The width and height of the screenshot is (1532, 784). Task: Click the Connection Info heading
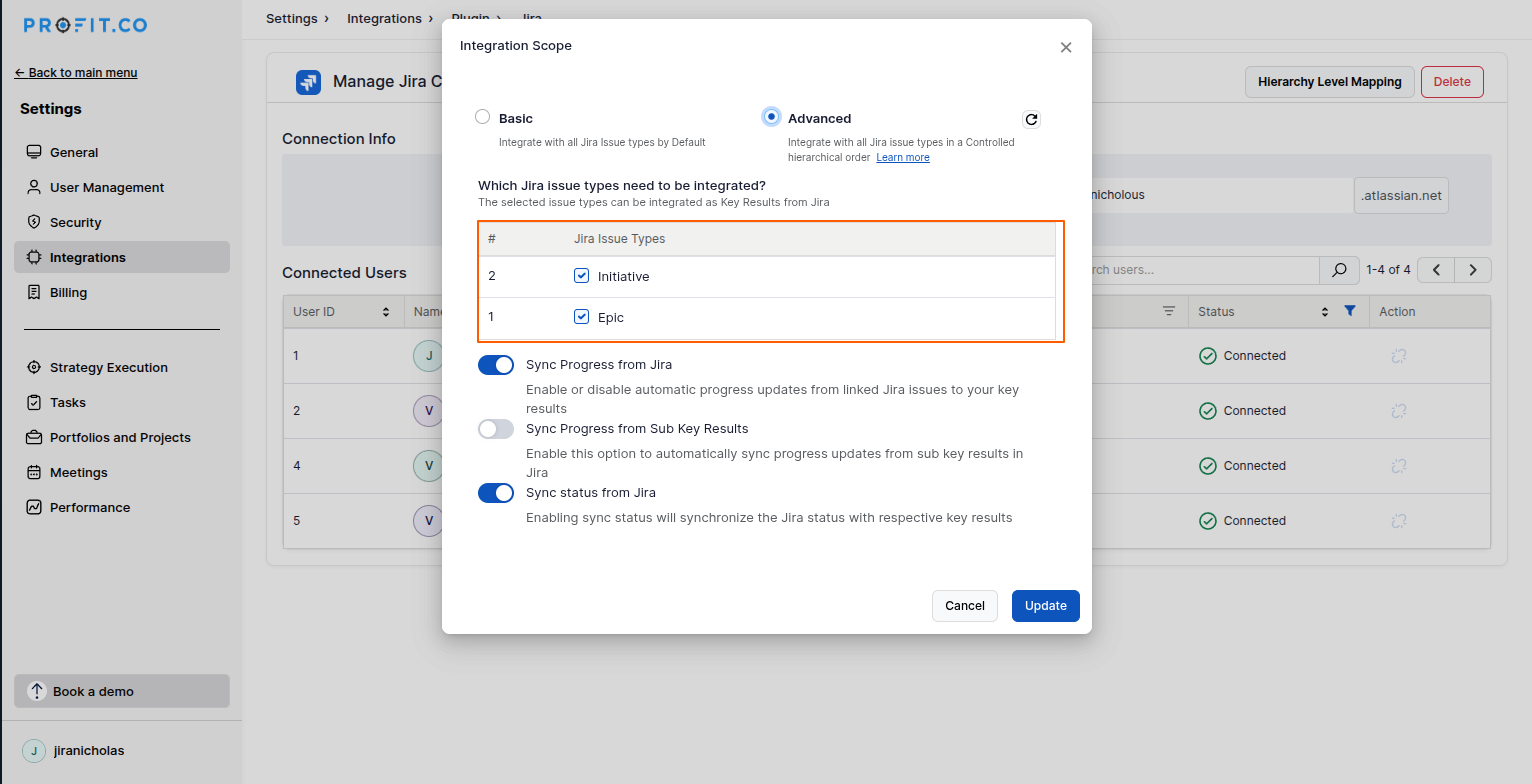click(x=339, y=139)
